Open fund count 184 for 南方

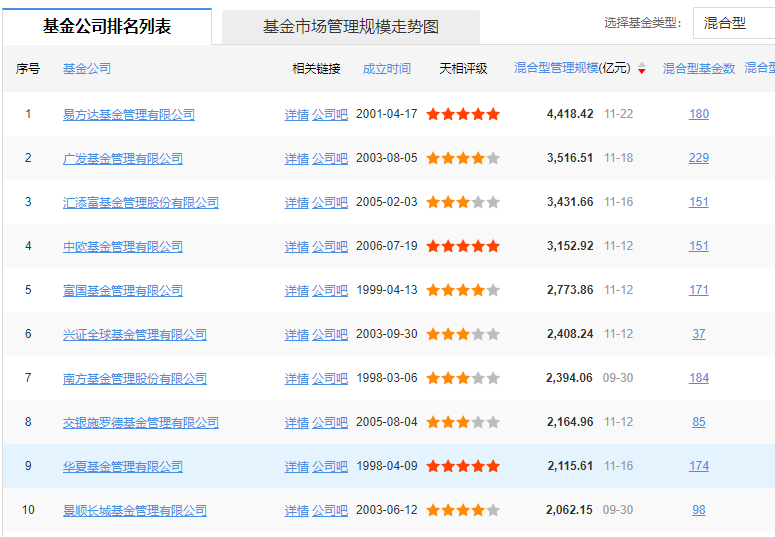(x=699, y=378)
